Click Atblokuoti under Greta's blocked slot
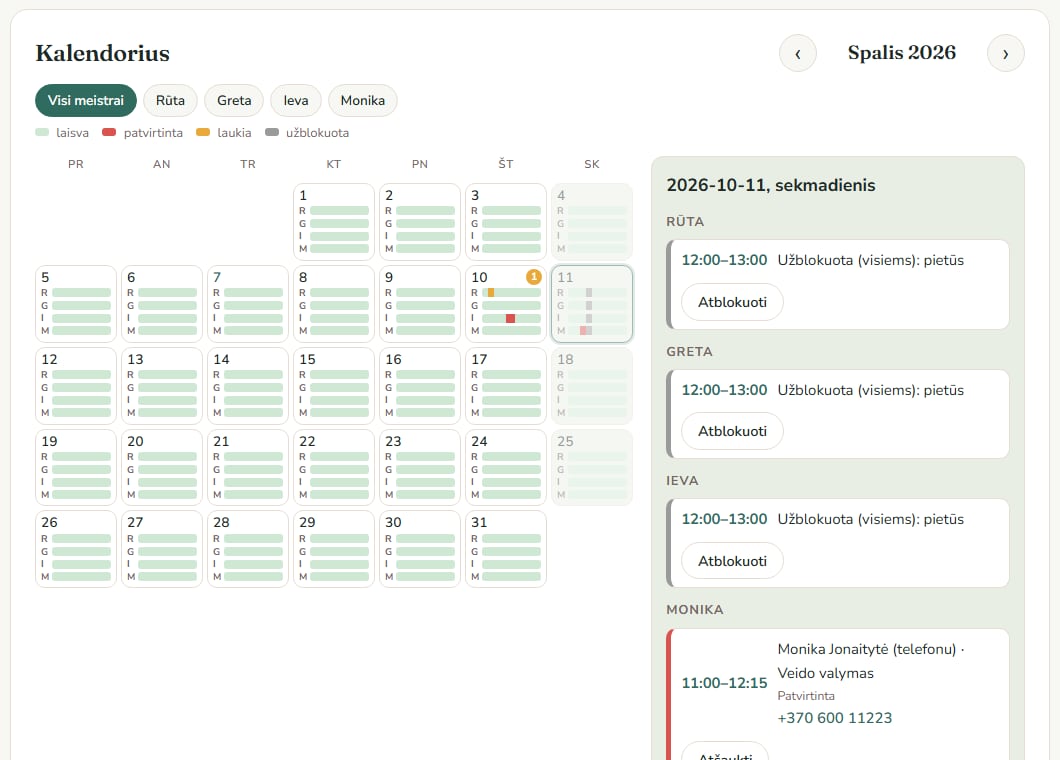This screenshot has width=1060, height=760. click(732, 431)
